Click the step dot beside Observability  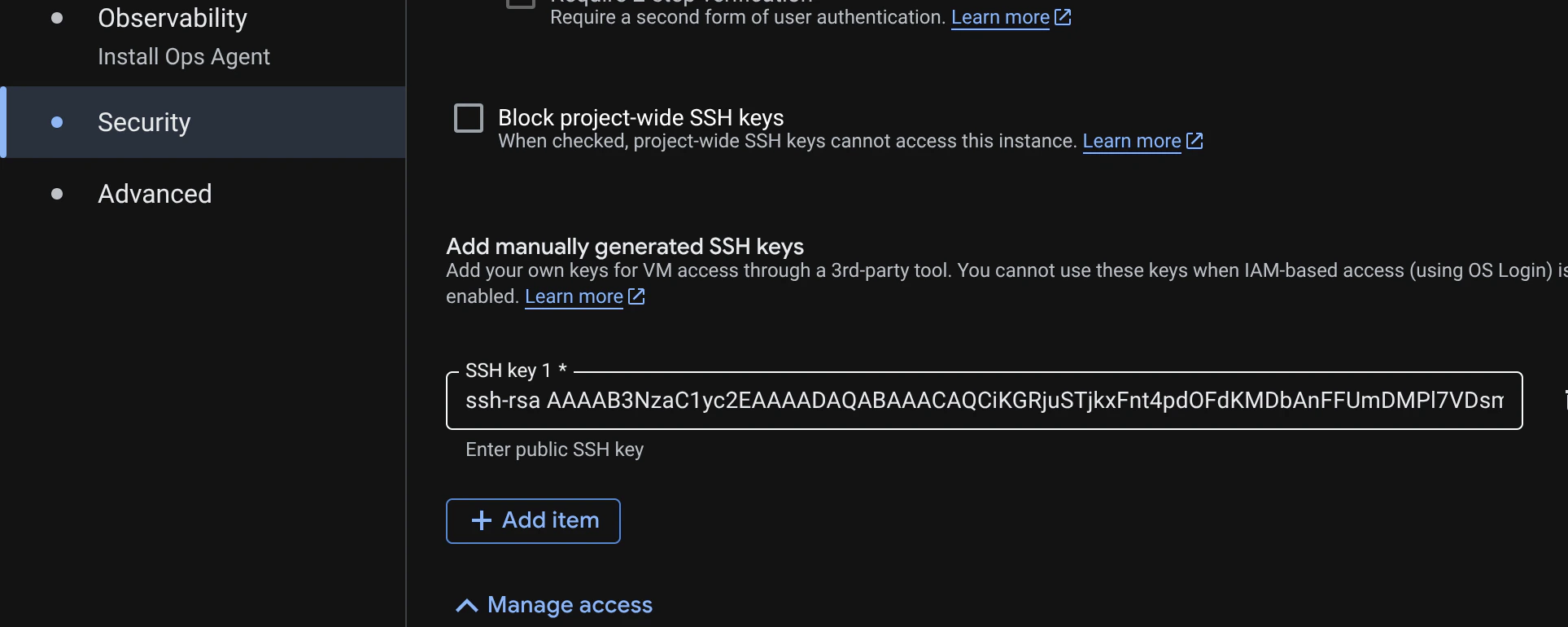[56, 18]
